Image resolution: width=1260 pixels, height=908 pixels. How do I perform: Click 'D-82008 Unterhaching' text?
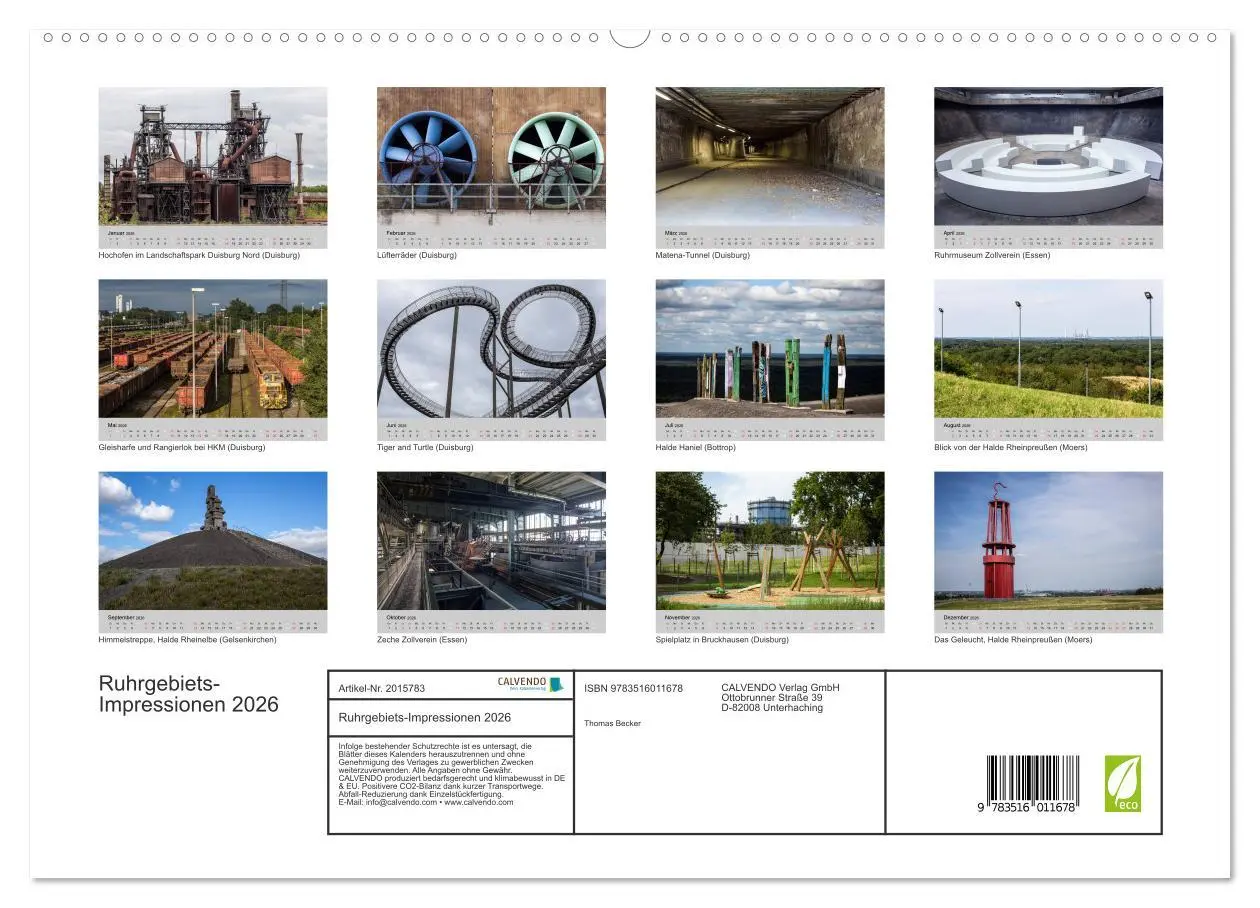(772, 708)
